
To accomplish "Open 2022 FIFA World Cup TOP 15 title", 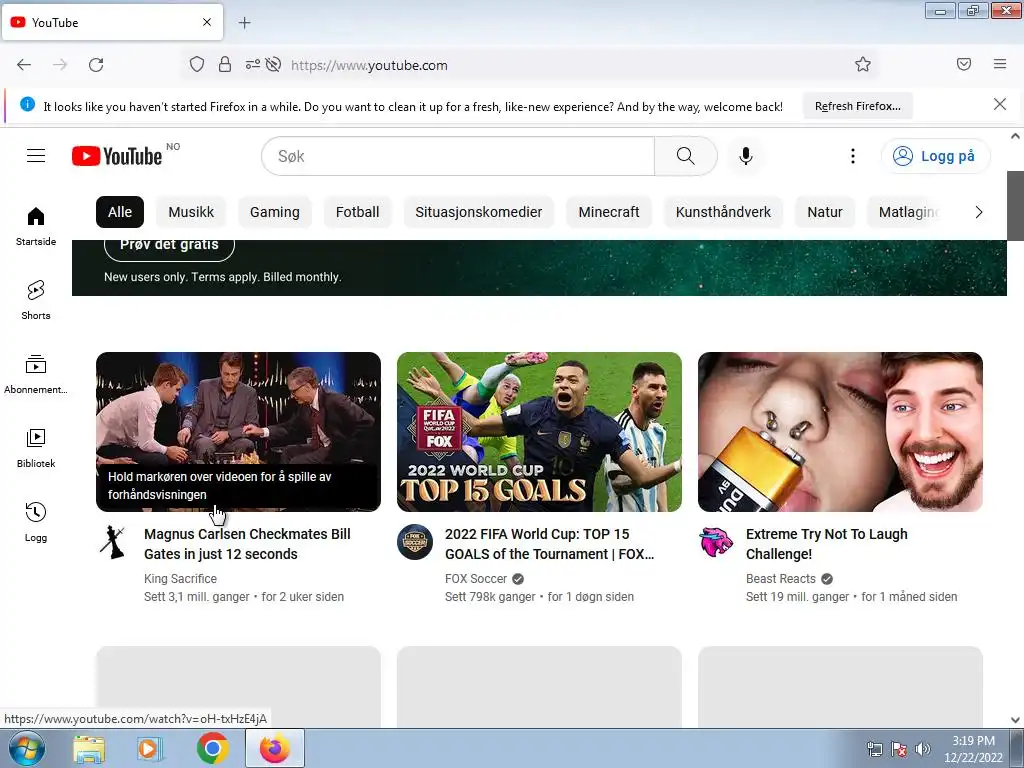I will click(x=549, y=544).
